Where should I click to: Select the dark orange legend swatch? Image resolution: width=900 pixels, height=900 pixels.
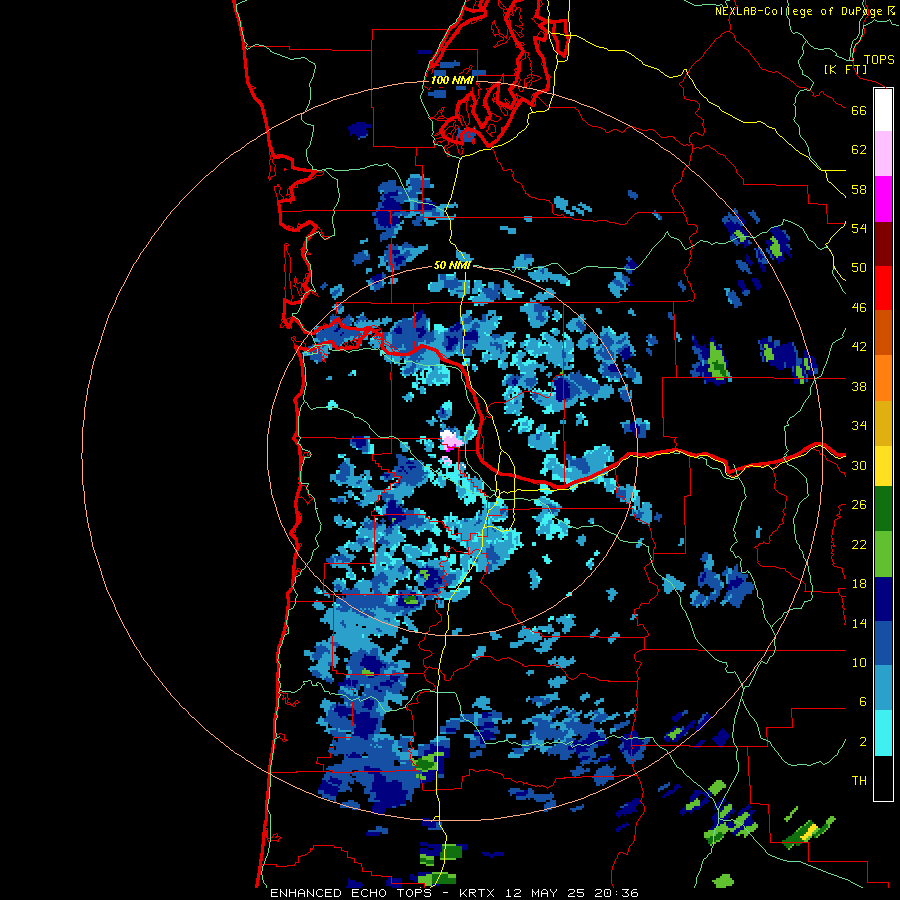pos(883,332)
